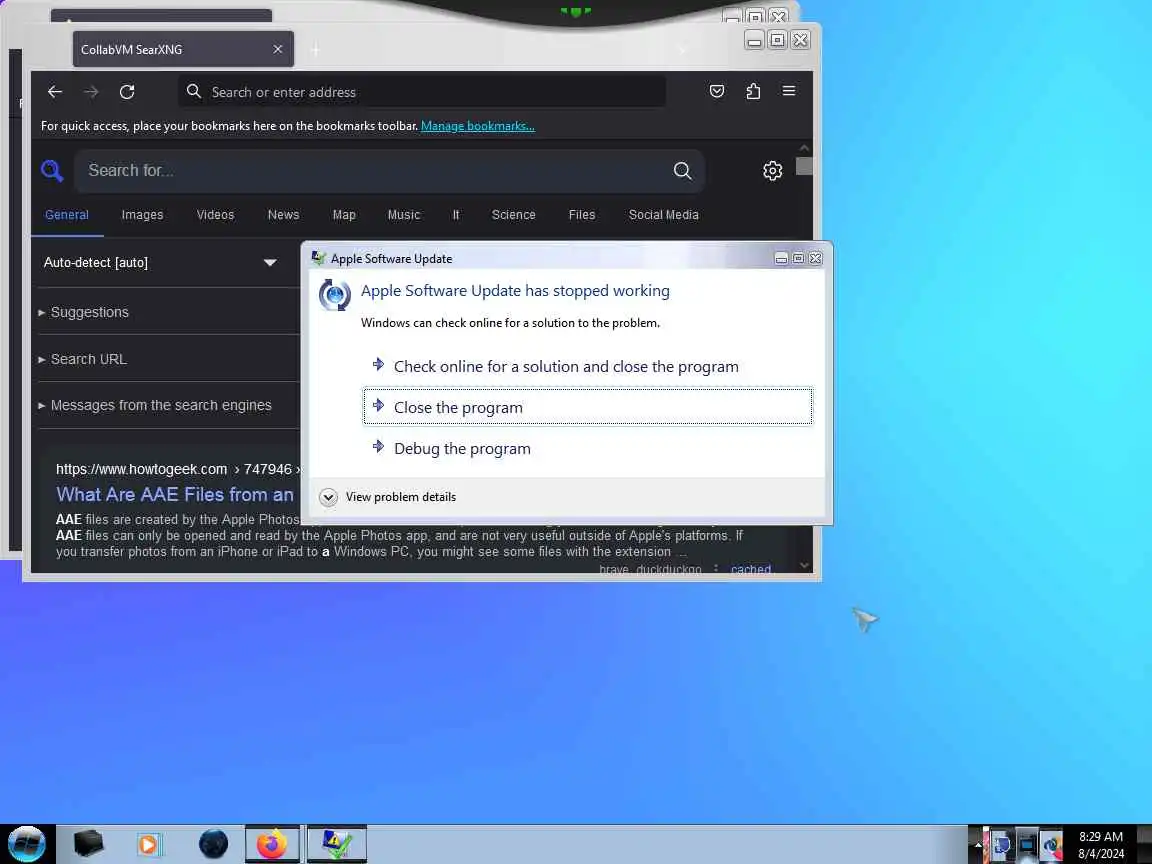Switch to Firefox taskbar button
This screenshot has width=1152, height=864.
pyautogui.click(x=272, y=844)
